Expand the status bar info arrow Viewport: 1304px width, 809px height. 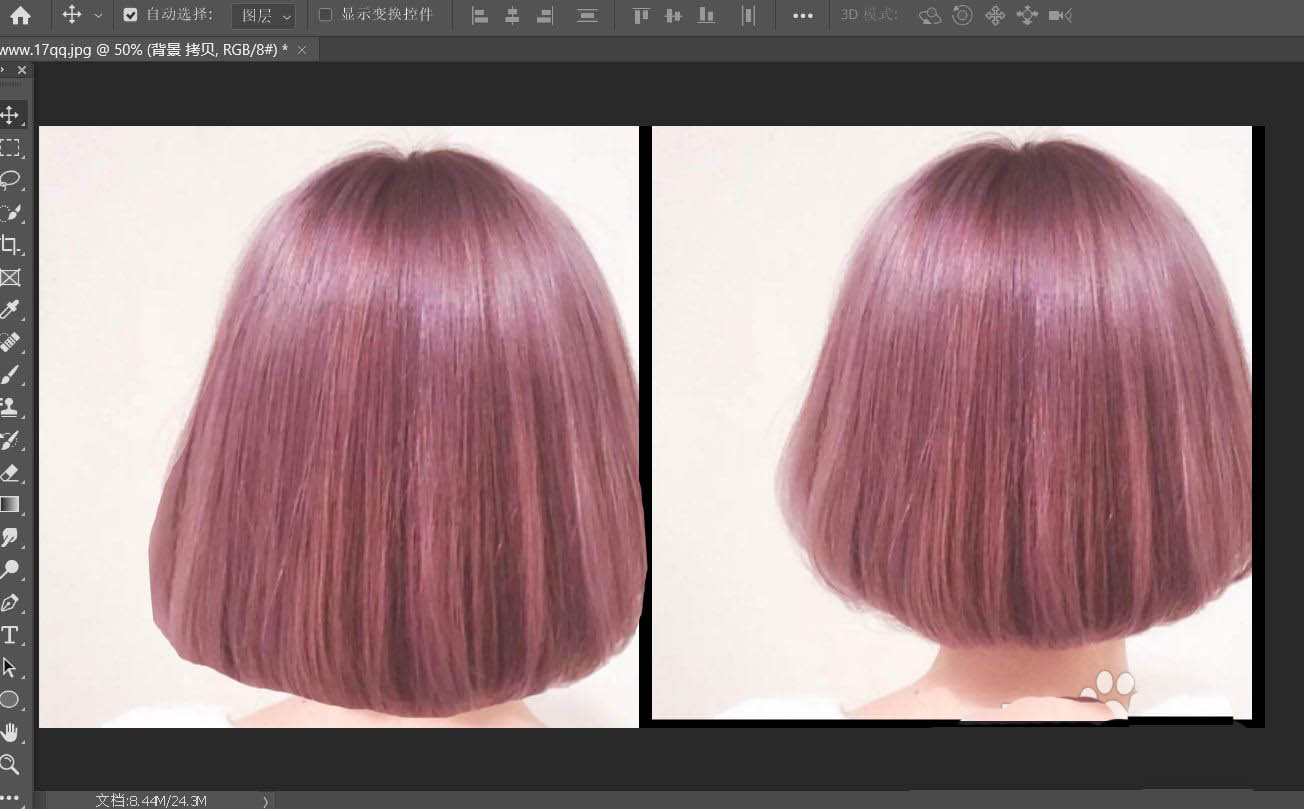point(265,801)
